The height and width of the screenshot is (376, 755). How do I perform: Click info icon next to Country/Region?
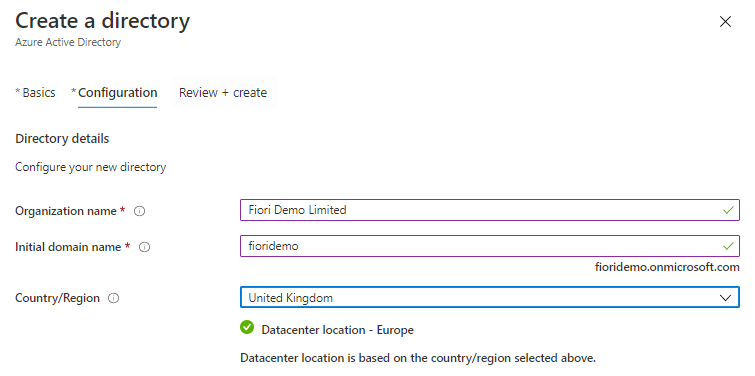coord(114,298)
